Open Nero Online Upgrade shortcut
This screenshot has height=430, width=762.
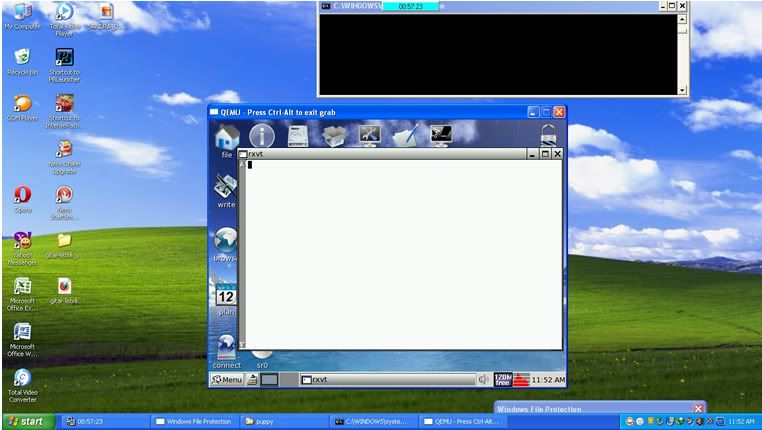[64, 157]
